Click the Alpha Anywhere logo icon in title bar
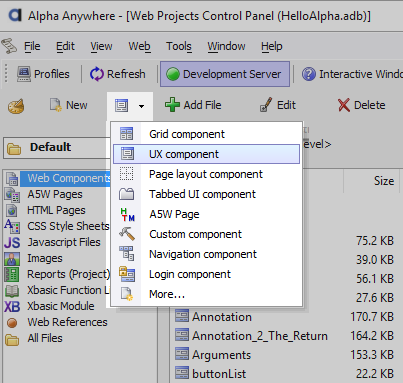The image size is (403, 383). [15, 15]
